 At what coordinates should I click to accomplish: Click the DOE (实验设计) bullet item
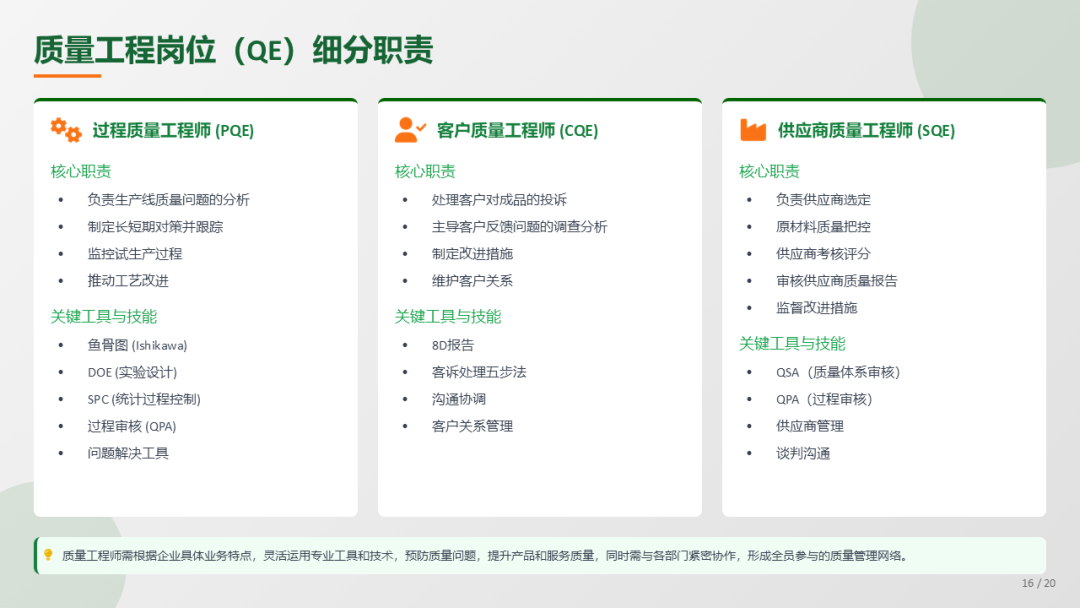pyautogui.click(x=132, y=372)
